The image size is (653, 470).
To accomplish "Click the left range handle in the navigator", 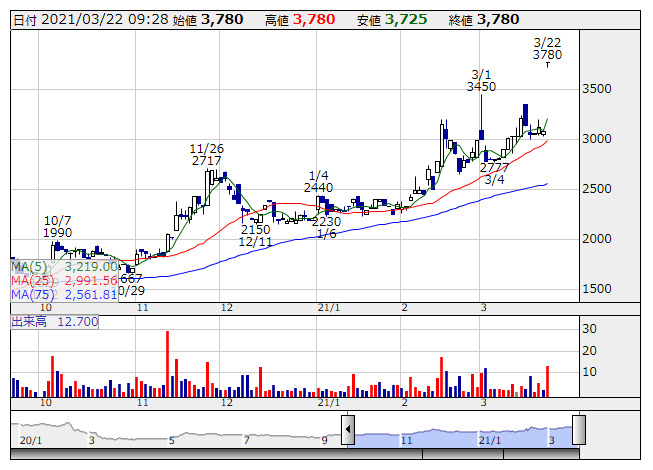I will 348,430.
